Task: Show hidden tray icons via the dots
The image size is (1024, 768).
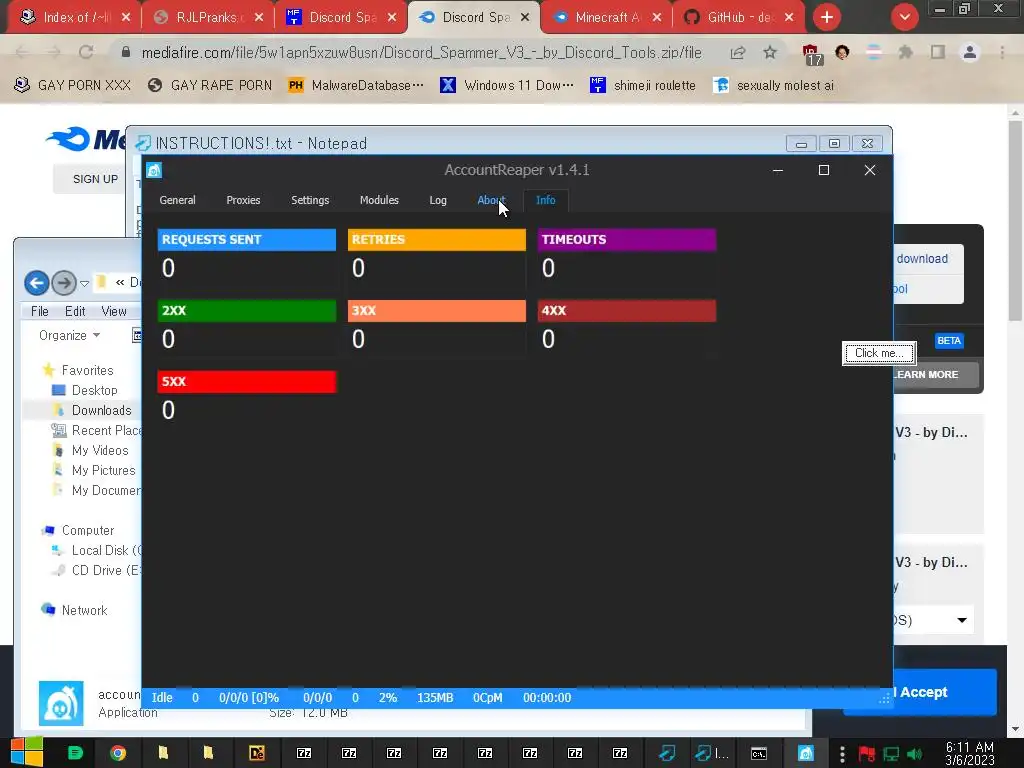Action: 842,754
